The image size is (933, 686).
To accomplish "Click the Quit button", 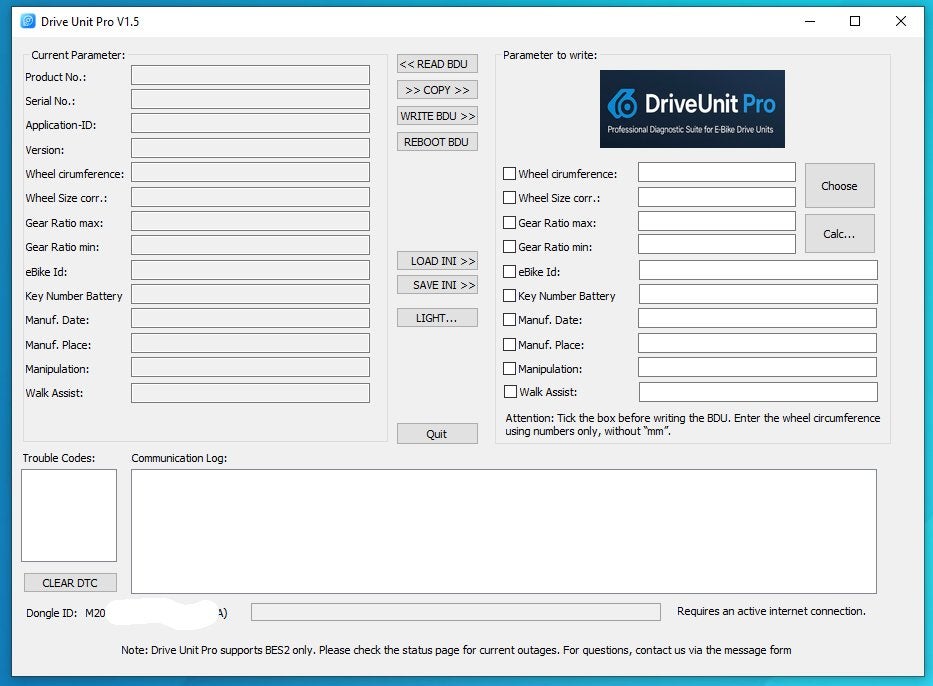I will click(x=437, y=434).
